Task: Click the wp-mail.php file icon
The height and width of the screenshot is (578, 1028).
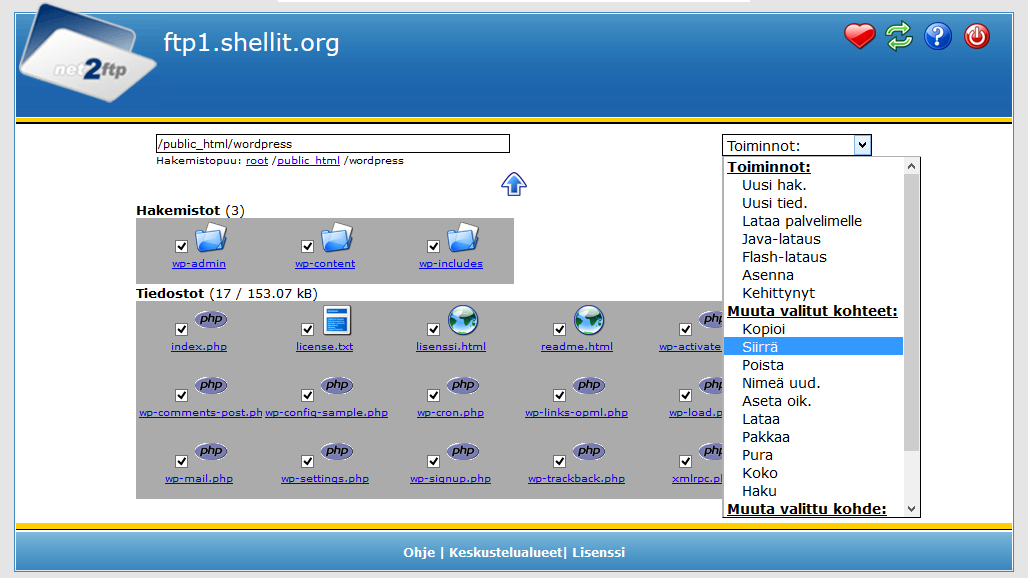Action: (x=210, y=451)
